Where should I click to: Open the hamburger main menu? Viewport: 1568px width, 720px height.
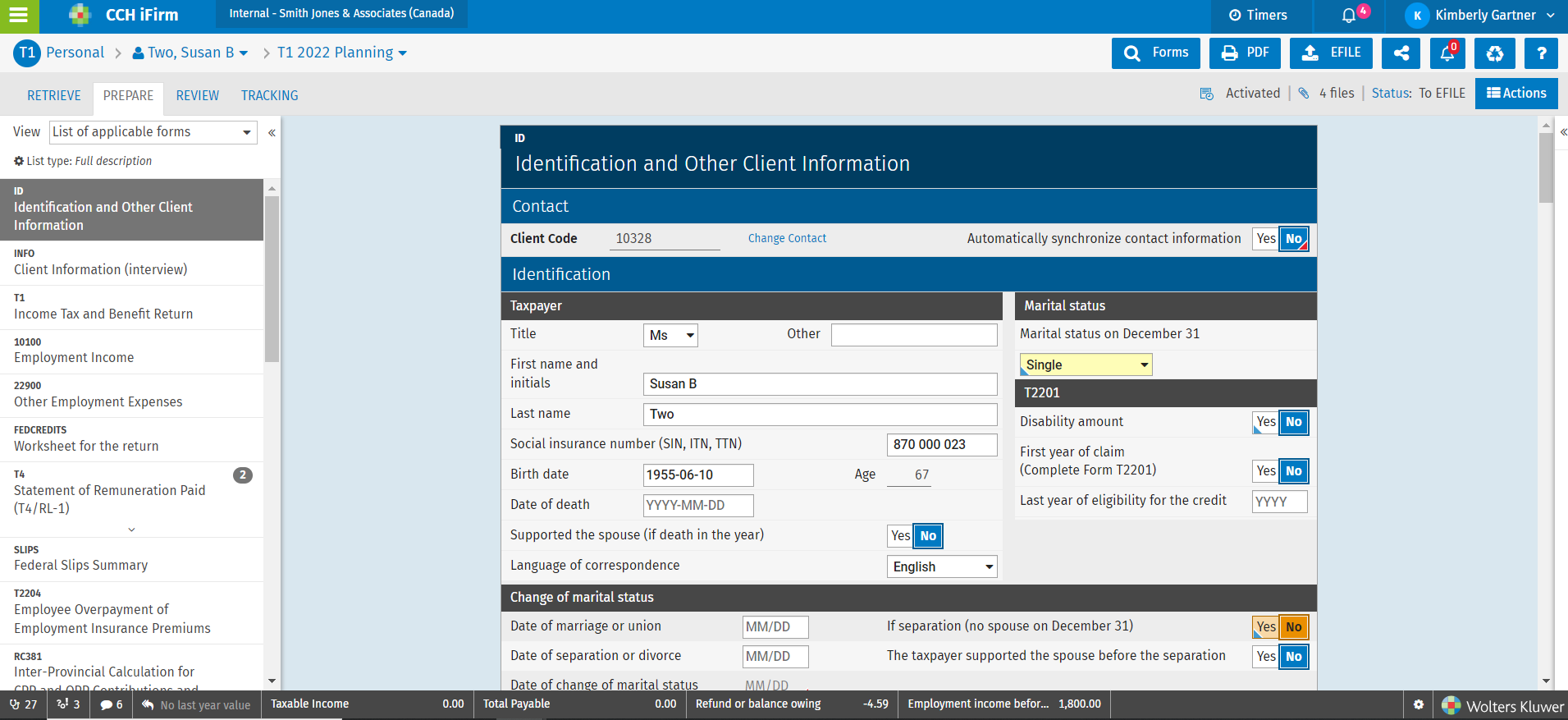click(x=19, y=16)
